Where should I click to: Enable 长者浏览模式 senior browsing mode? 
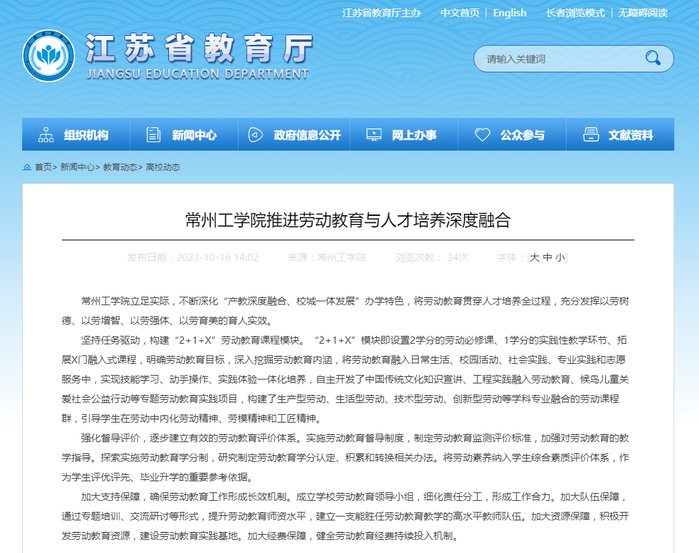point(575,13)
